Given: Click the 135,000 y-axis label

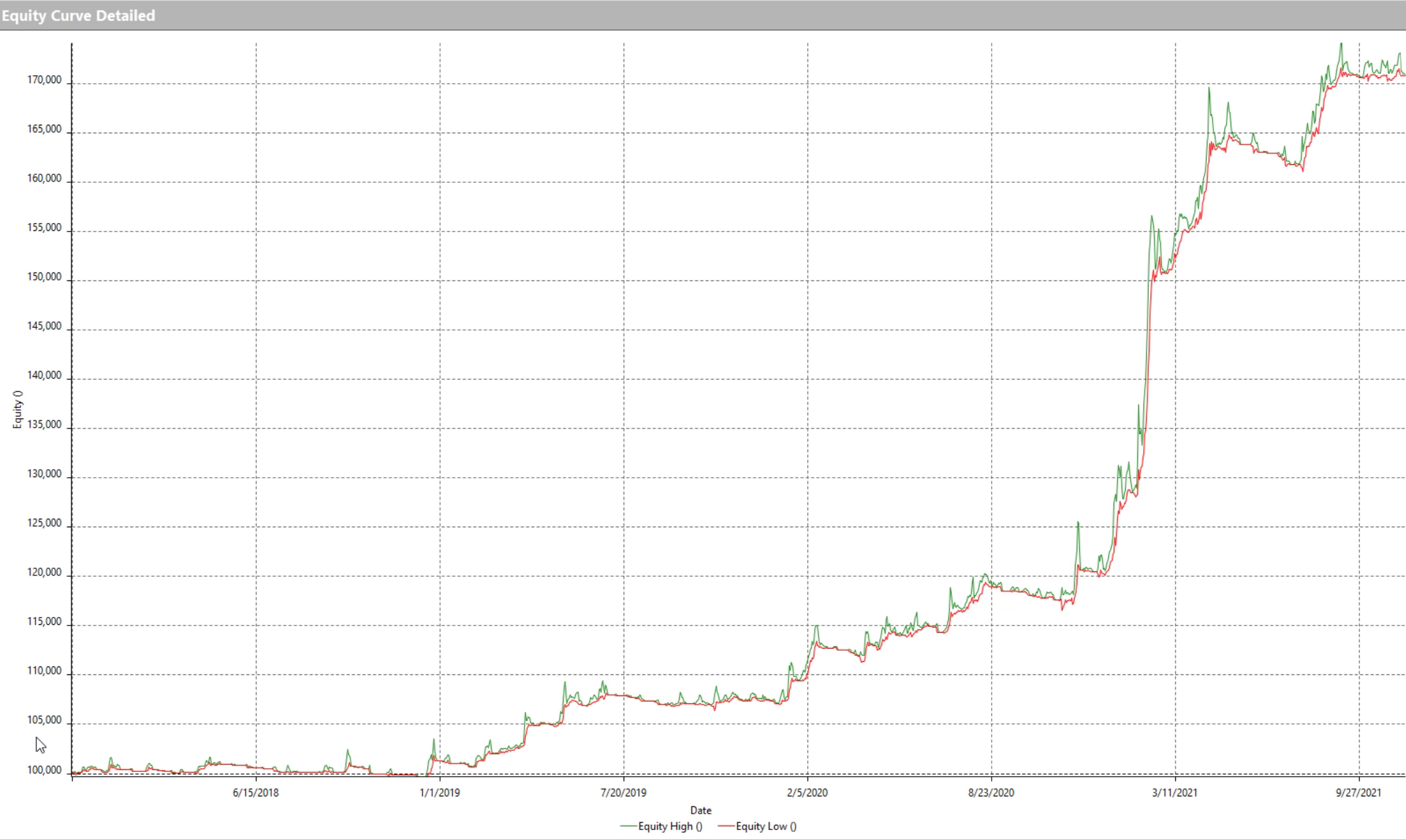Looking at the screenshot, I should [44, 425].
